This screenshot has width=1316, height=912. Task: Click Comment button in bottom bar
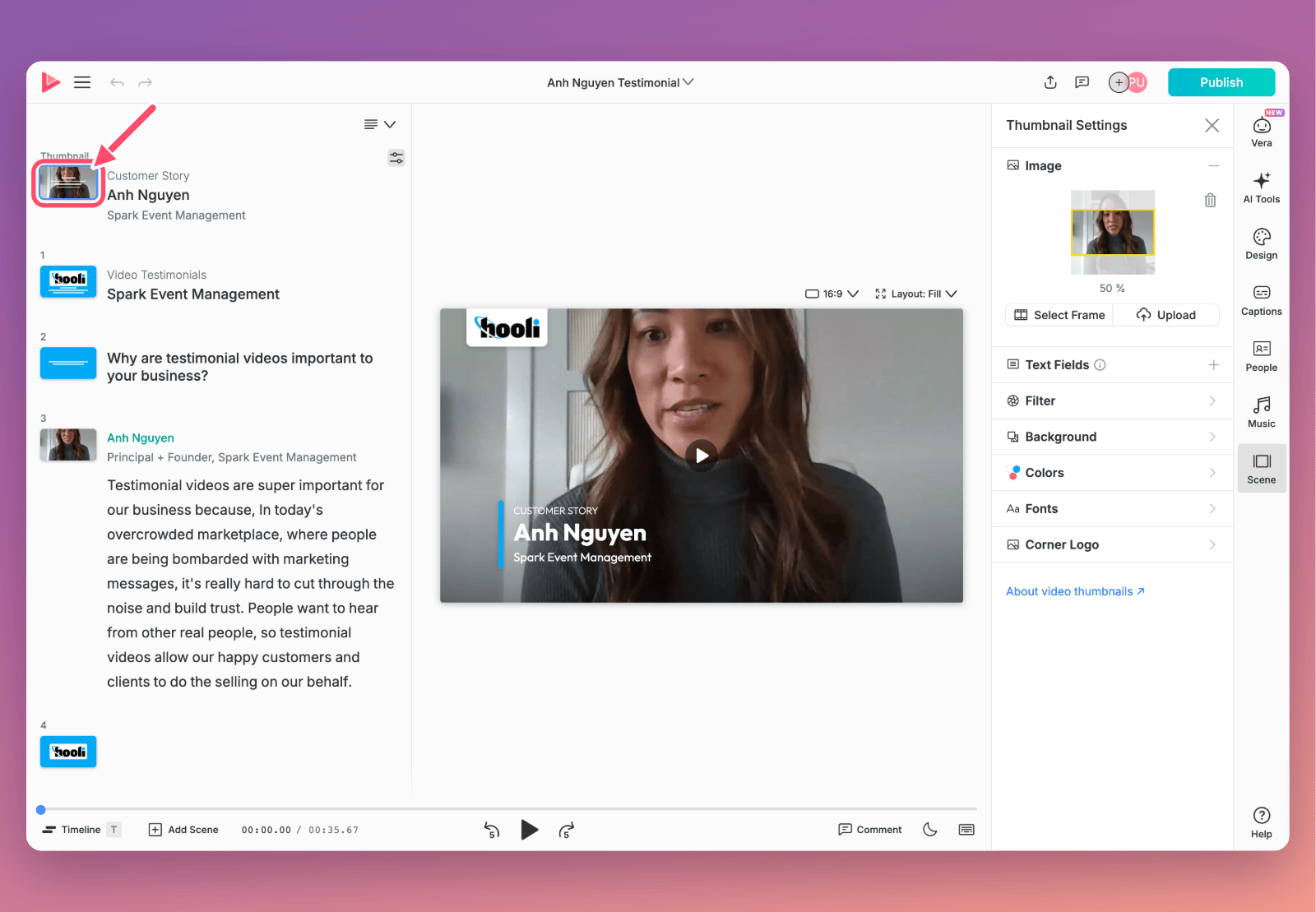(x=869, y=830)
